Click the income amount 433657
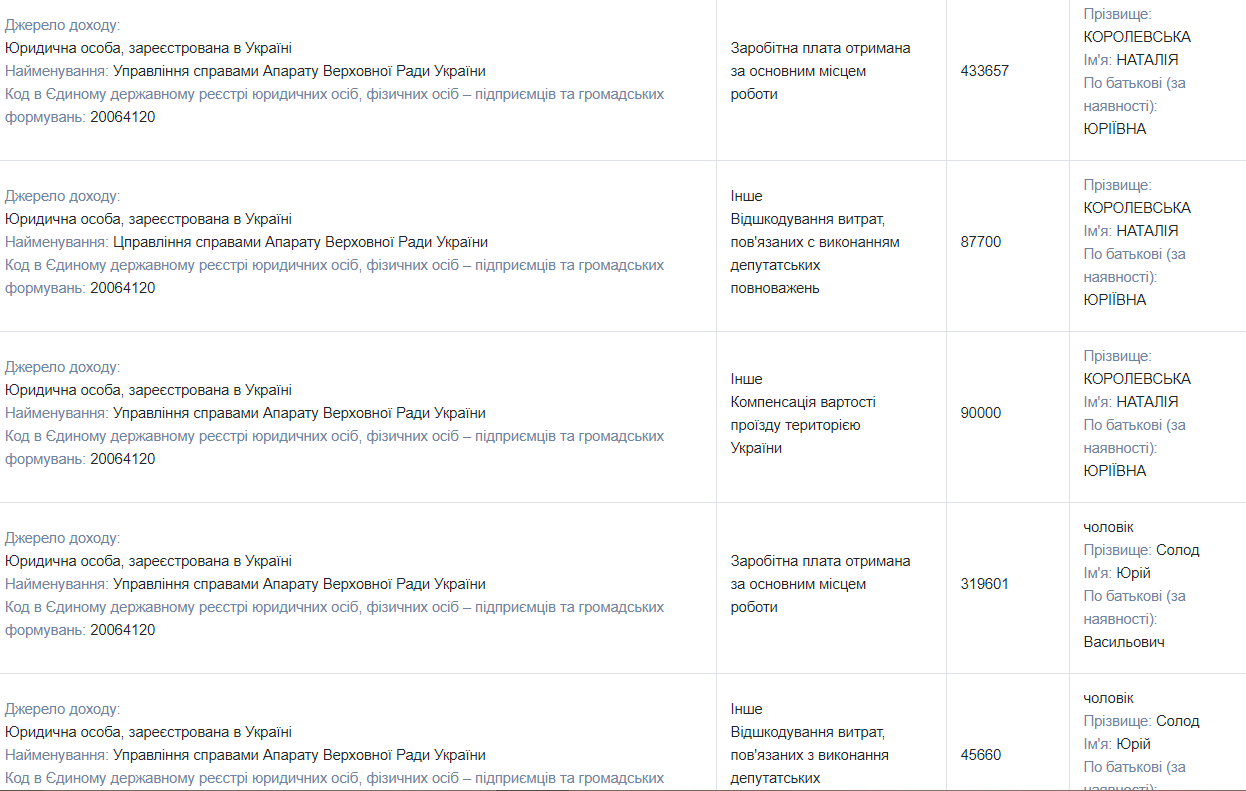This screenshot has width=1246, height=791. pos(984,71)
